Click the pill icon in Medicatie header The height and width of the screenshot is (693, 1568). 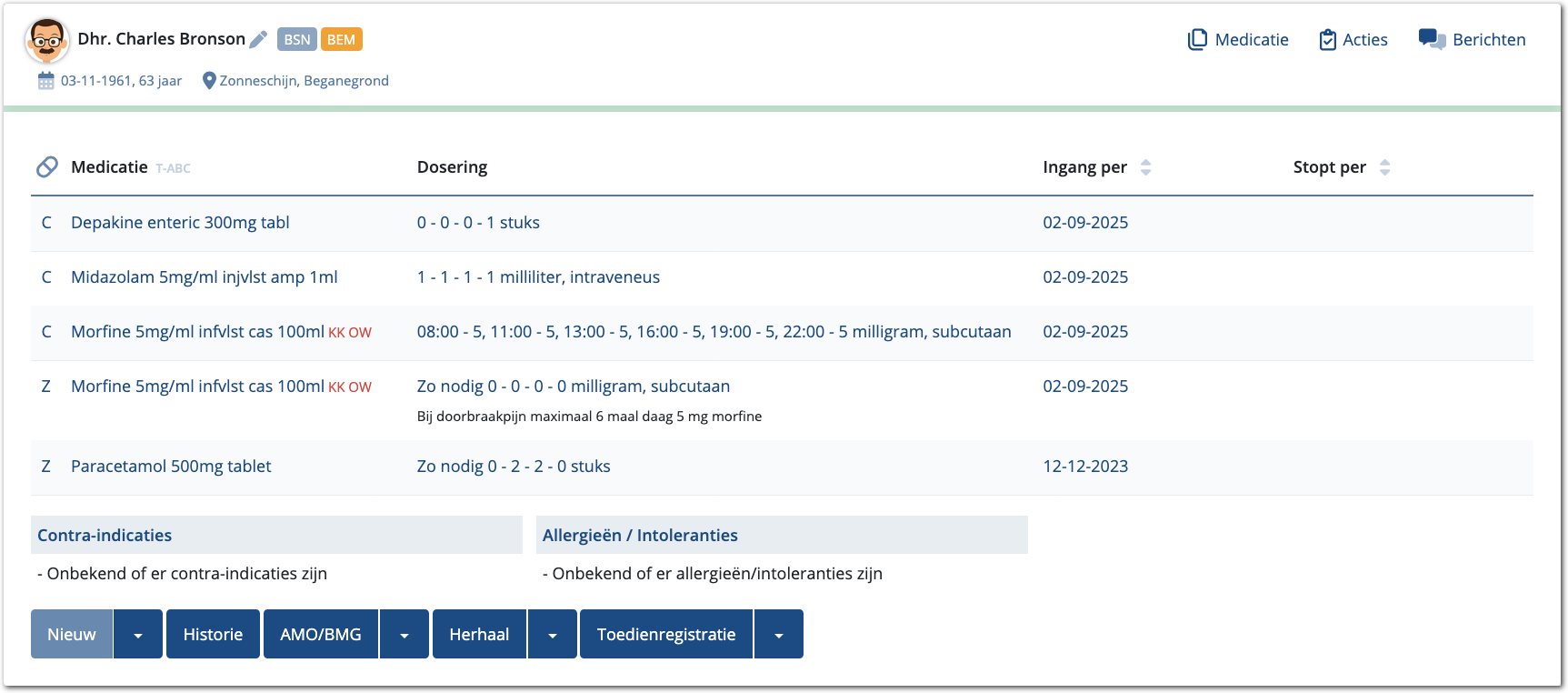(x=47, y=167)
